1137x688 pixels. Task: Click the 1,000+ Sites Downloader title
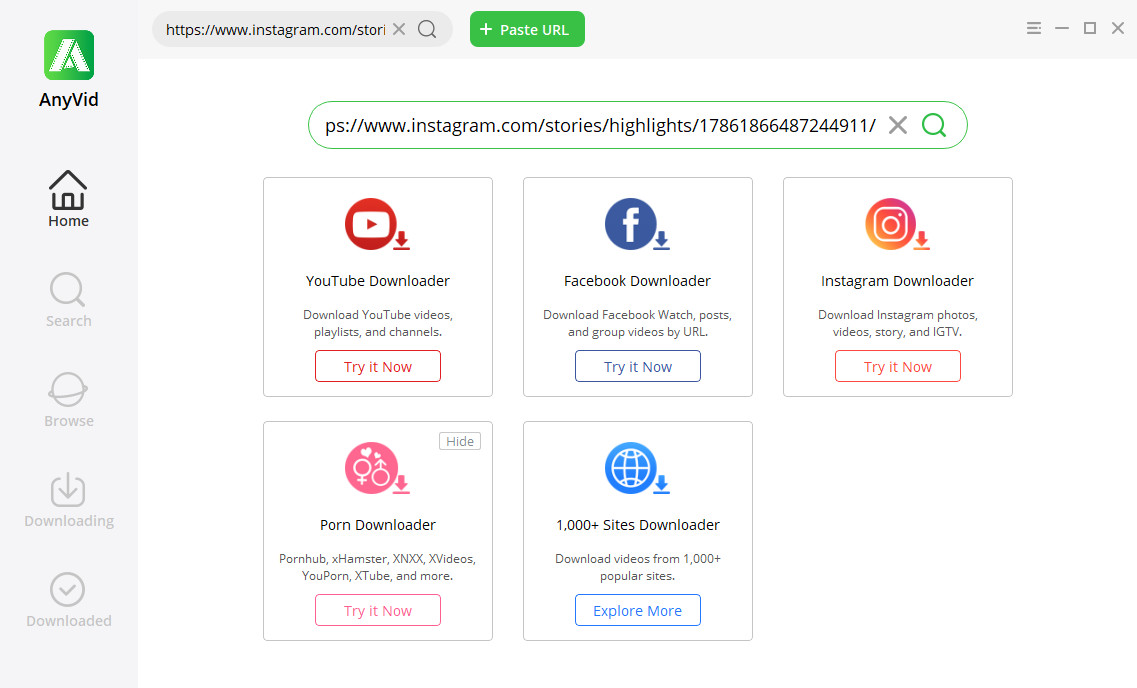(638, 525)
